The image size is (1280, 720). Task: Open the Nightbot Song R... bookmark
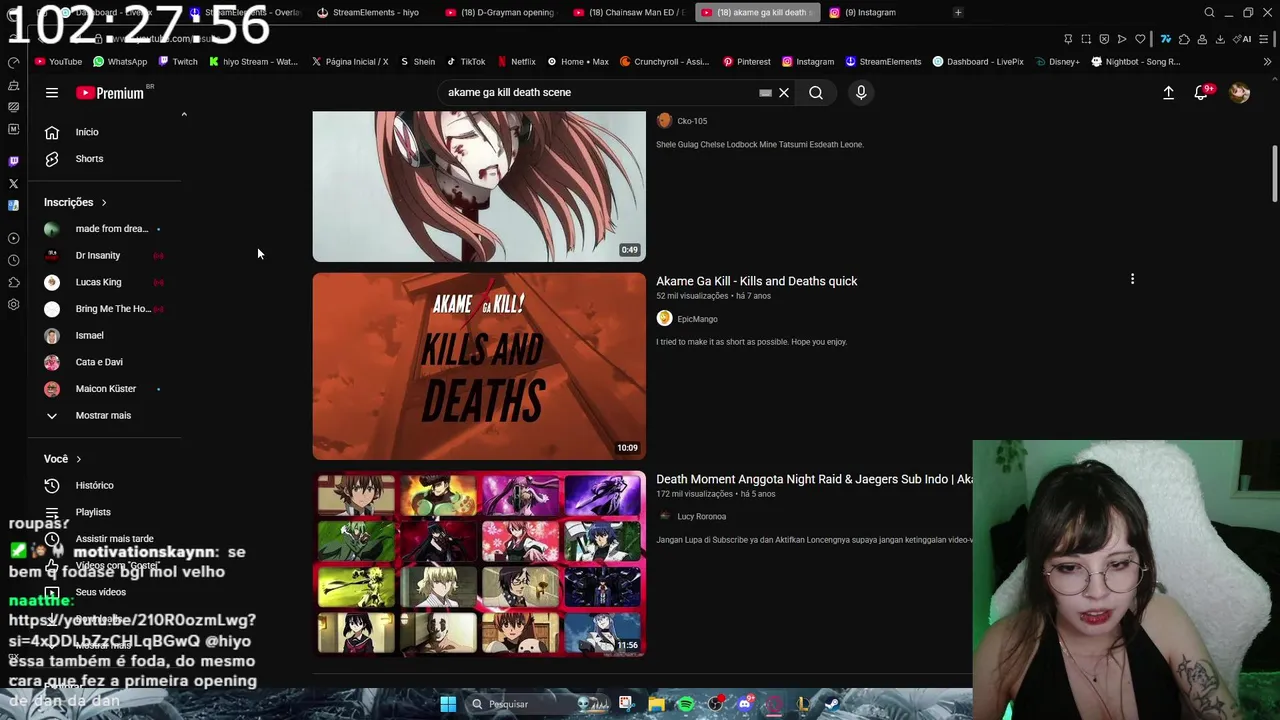(x=1135, y=62)
